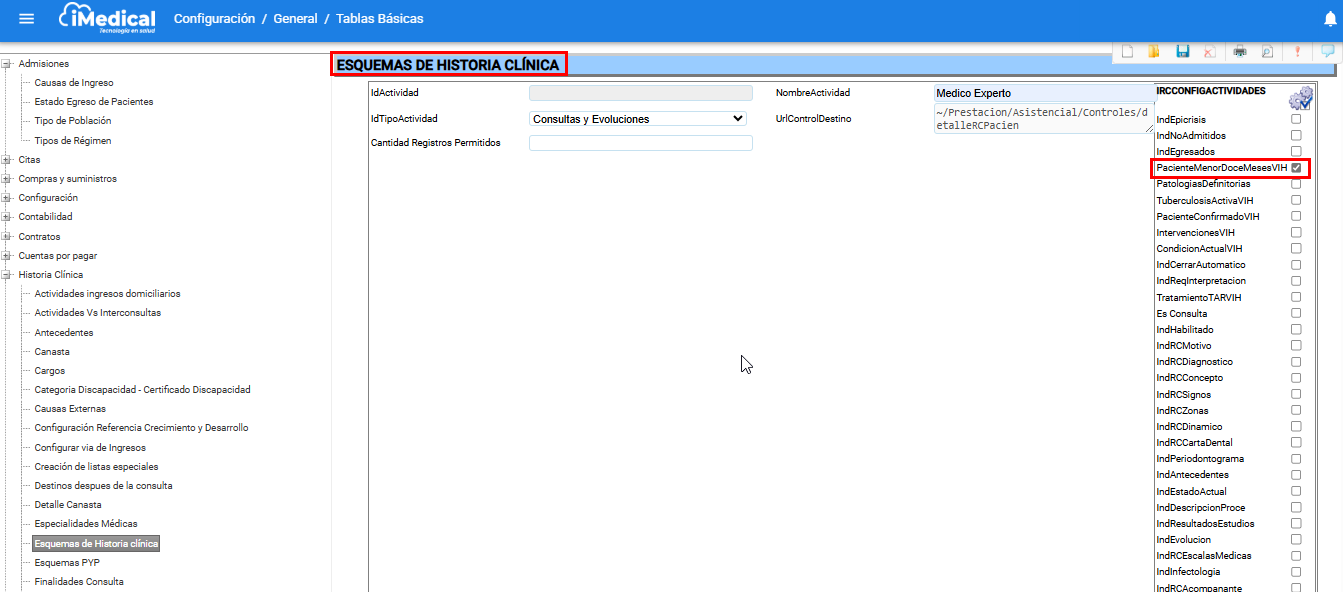Open the speech bubble comments icon
1343x592 pixels.
tap(1327, 52)
